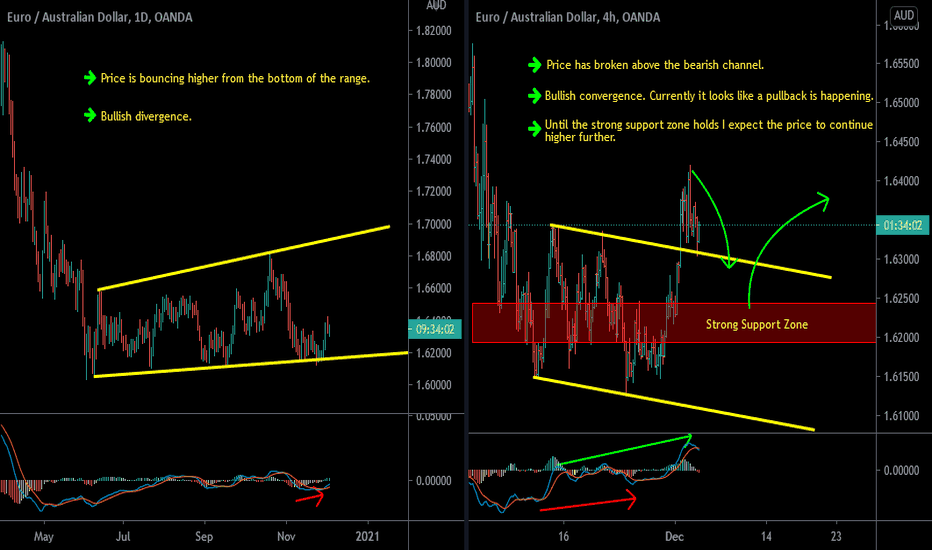Click the 14 date label on 4h axis
Screen dimensions: 932x550
point(767,536)
